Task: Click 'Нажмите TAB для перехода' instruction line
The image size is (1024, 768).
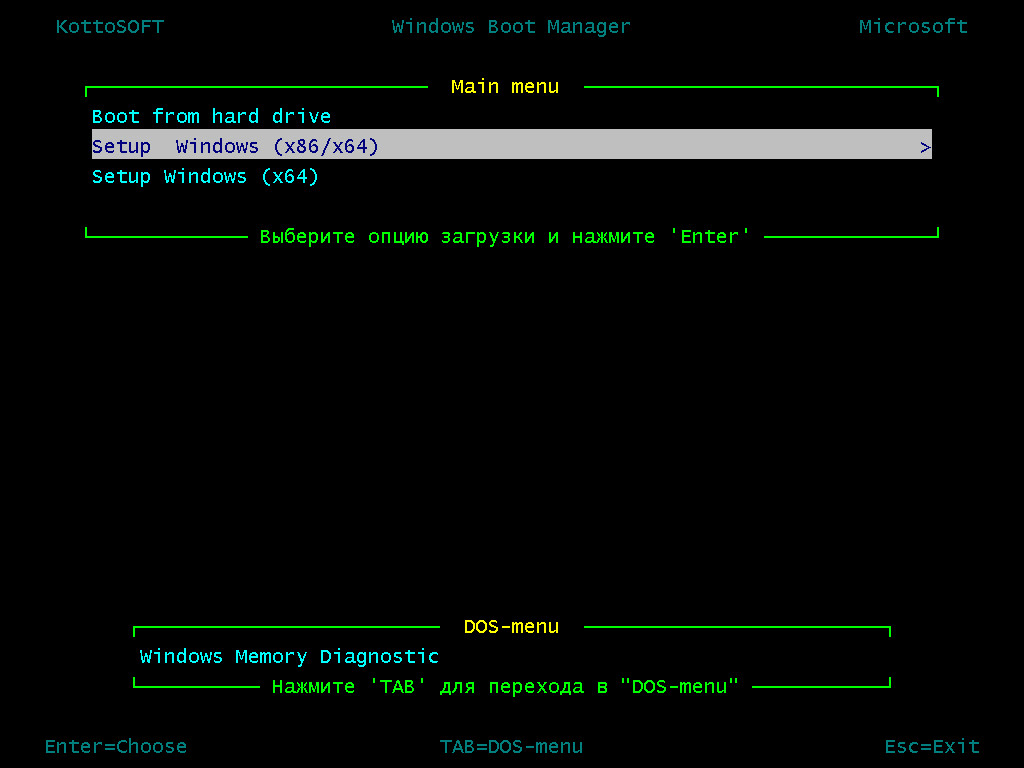Action: pyautogui.click(x=505, y=686)
